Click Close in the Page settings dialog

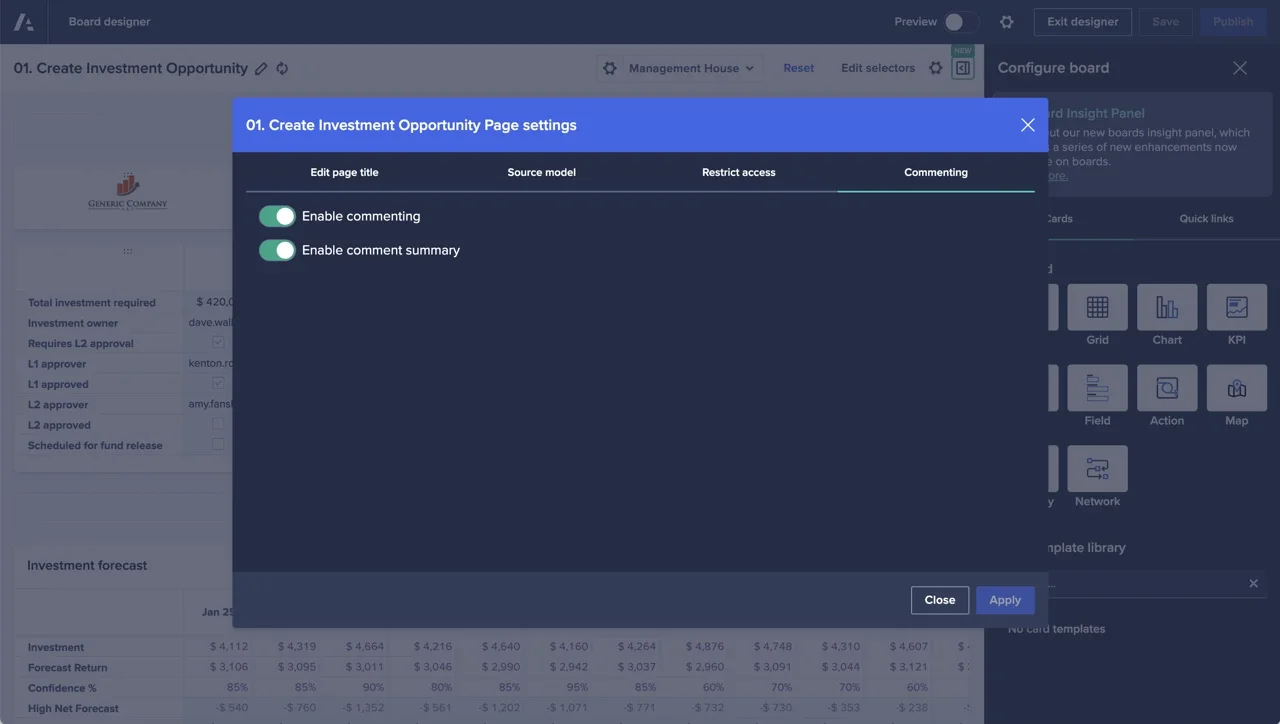pyautogui.click(x=940, y=600)
